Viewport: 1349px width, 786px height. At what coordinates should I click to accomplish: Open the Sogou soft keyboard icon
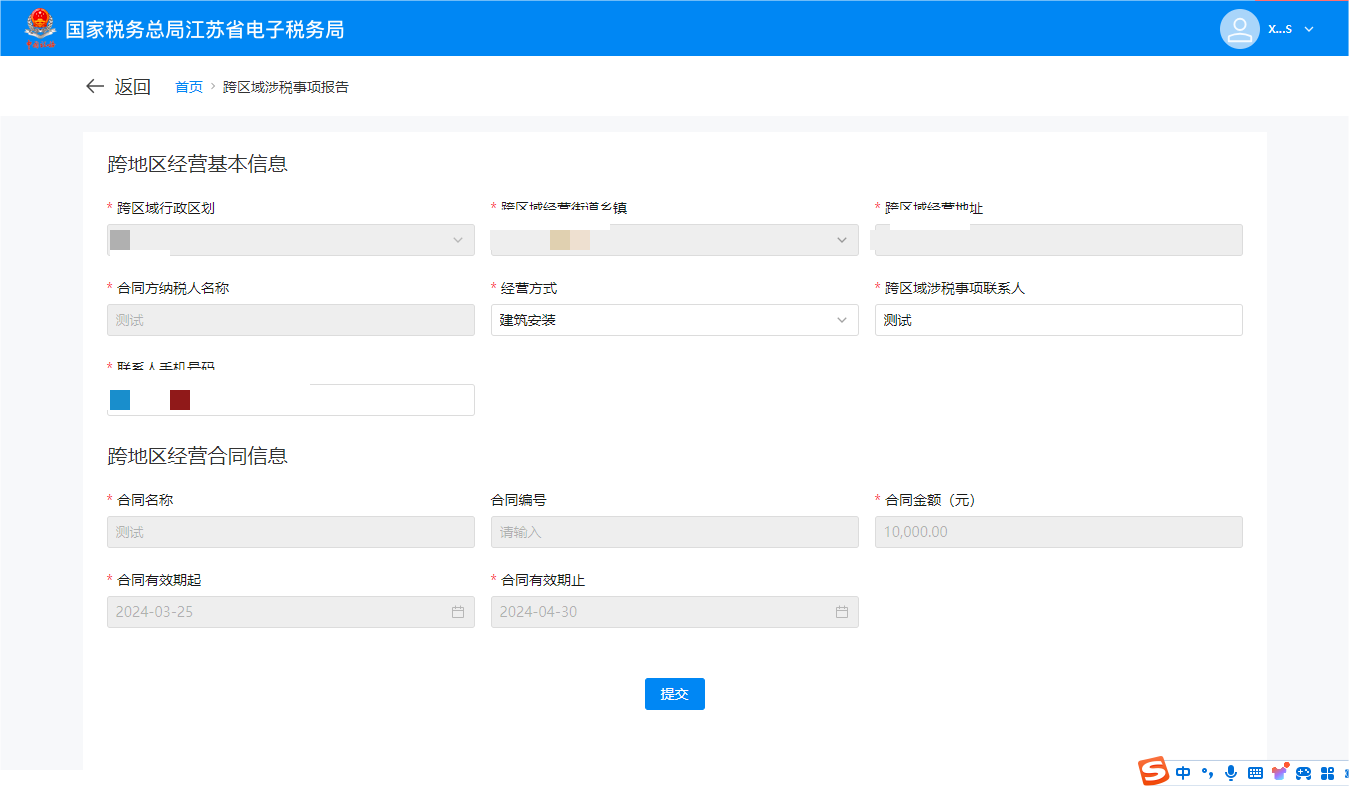pyautogui.click(x=1255, y=773)
